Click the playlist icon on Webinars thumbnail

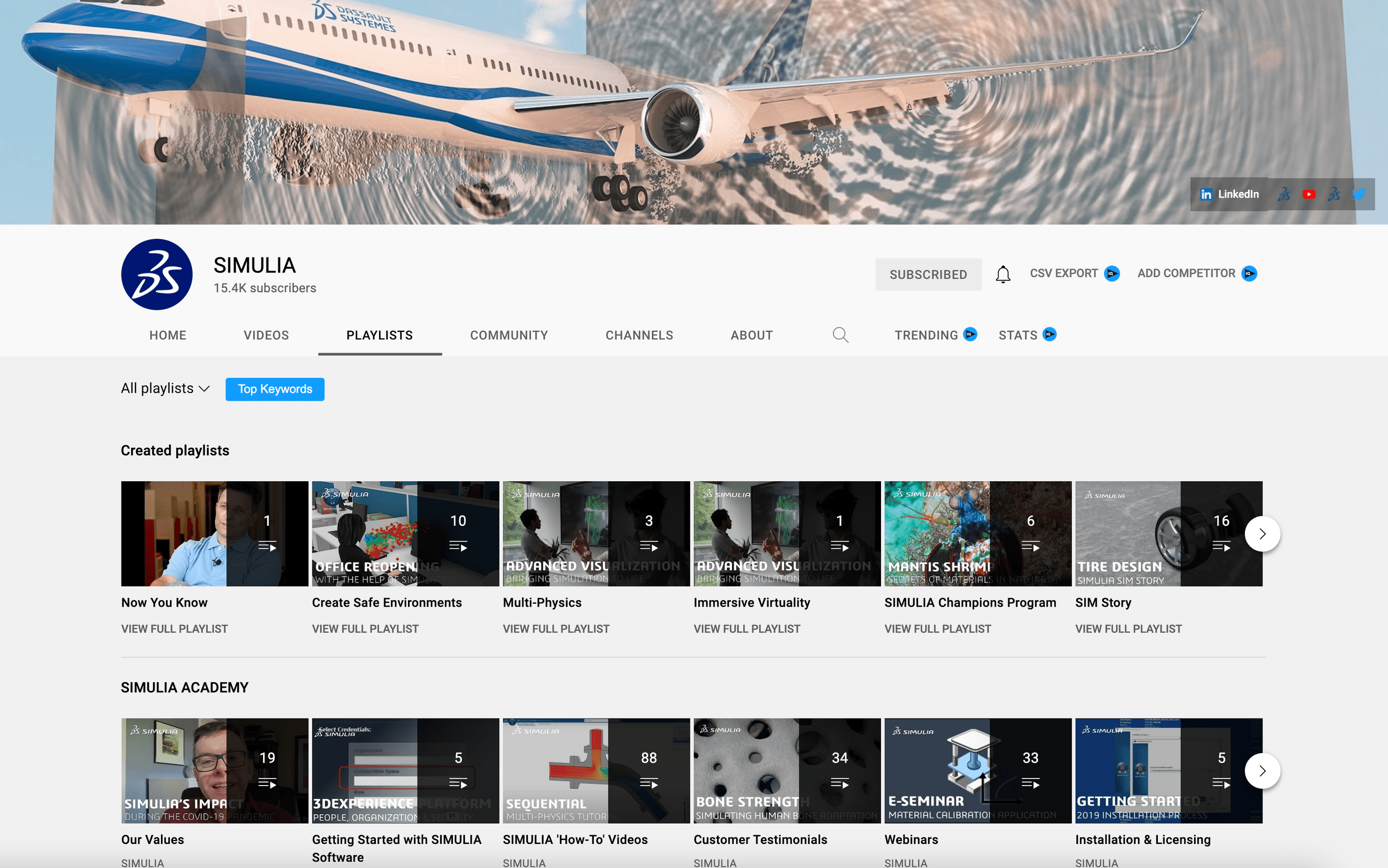pos(1030,783)
